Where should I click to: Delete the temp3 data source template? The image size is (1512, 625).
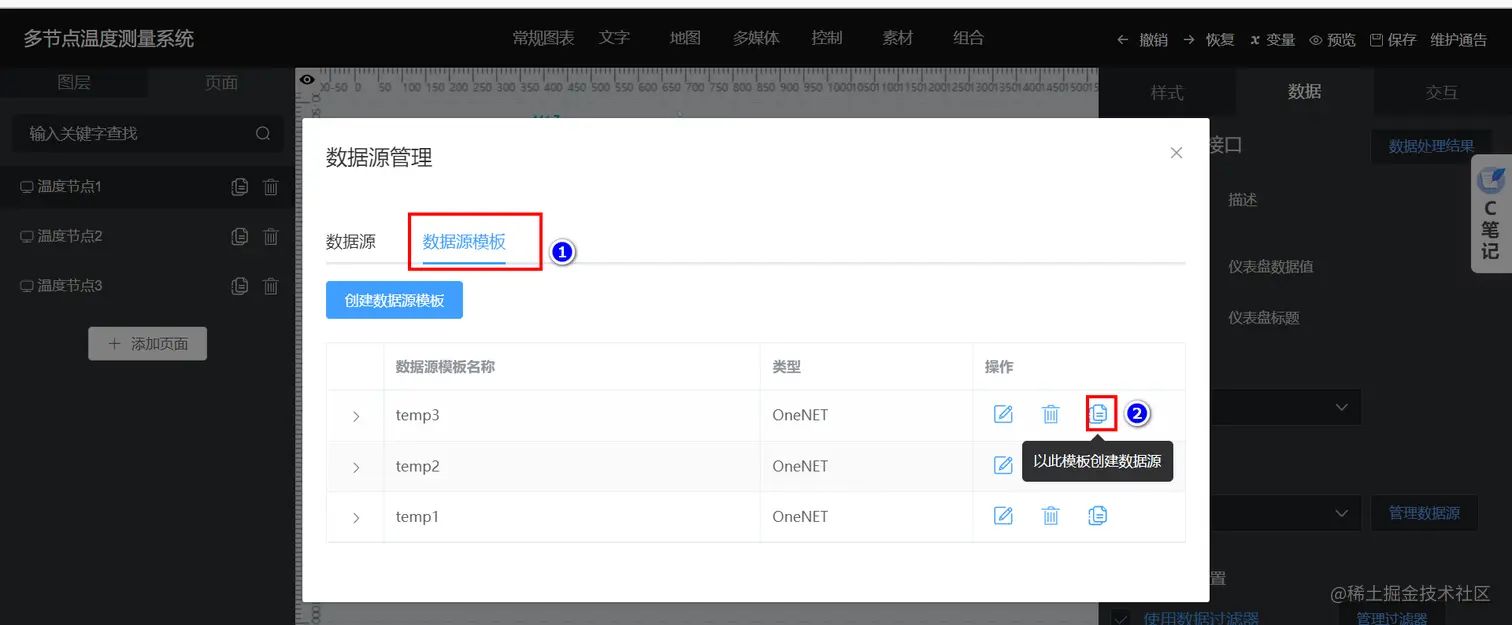tap(1051, 414)
